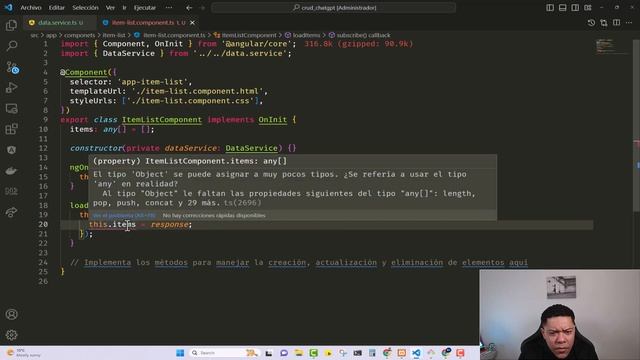Click 'response' on line 20

pyautogui.click(x=169, y=224)
